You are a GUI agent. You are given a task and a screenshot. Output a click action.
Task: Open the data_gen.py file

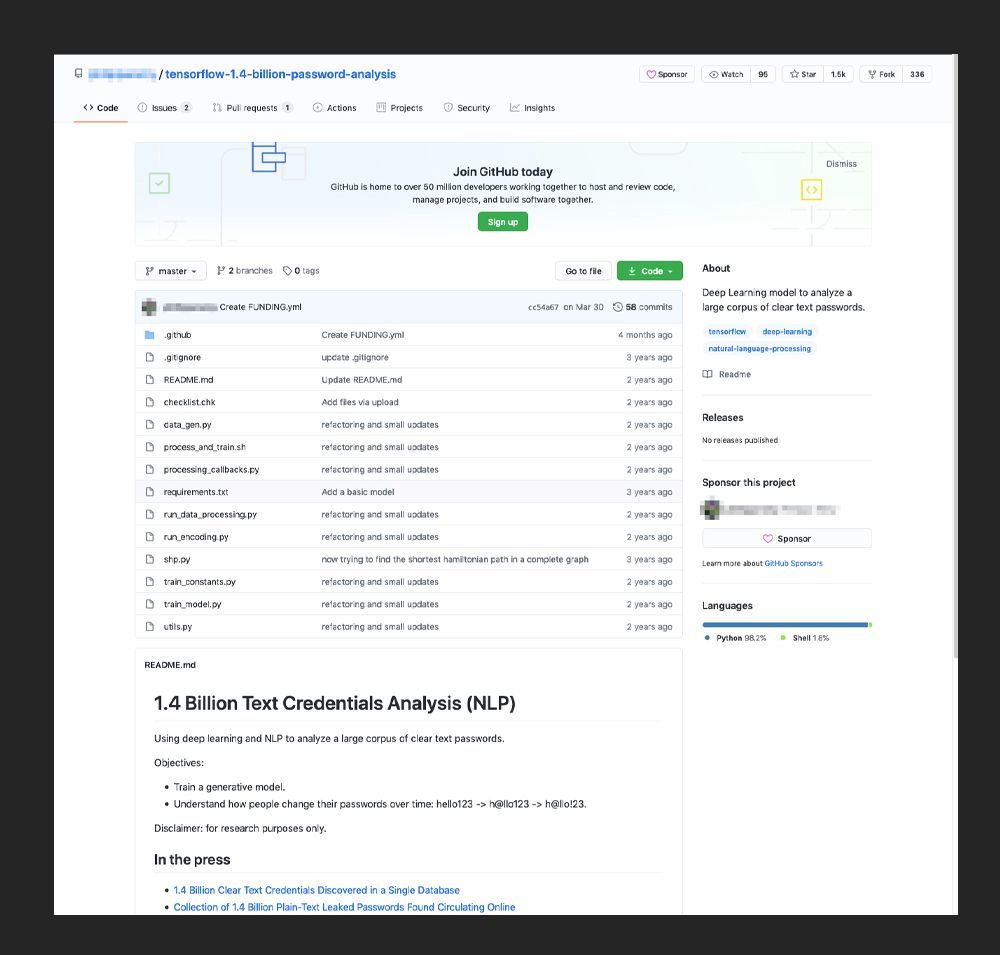coord(187,425)
